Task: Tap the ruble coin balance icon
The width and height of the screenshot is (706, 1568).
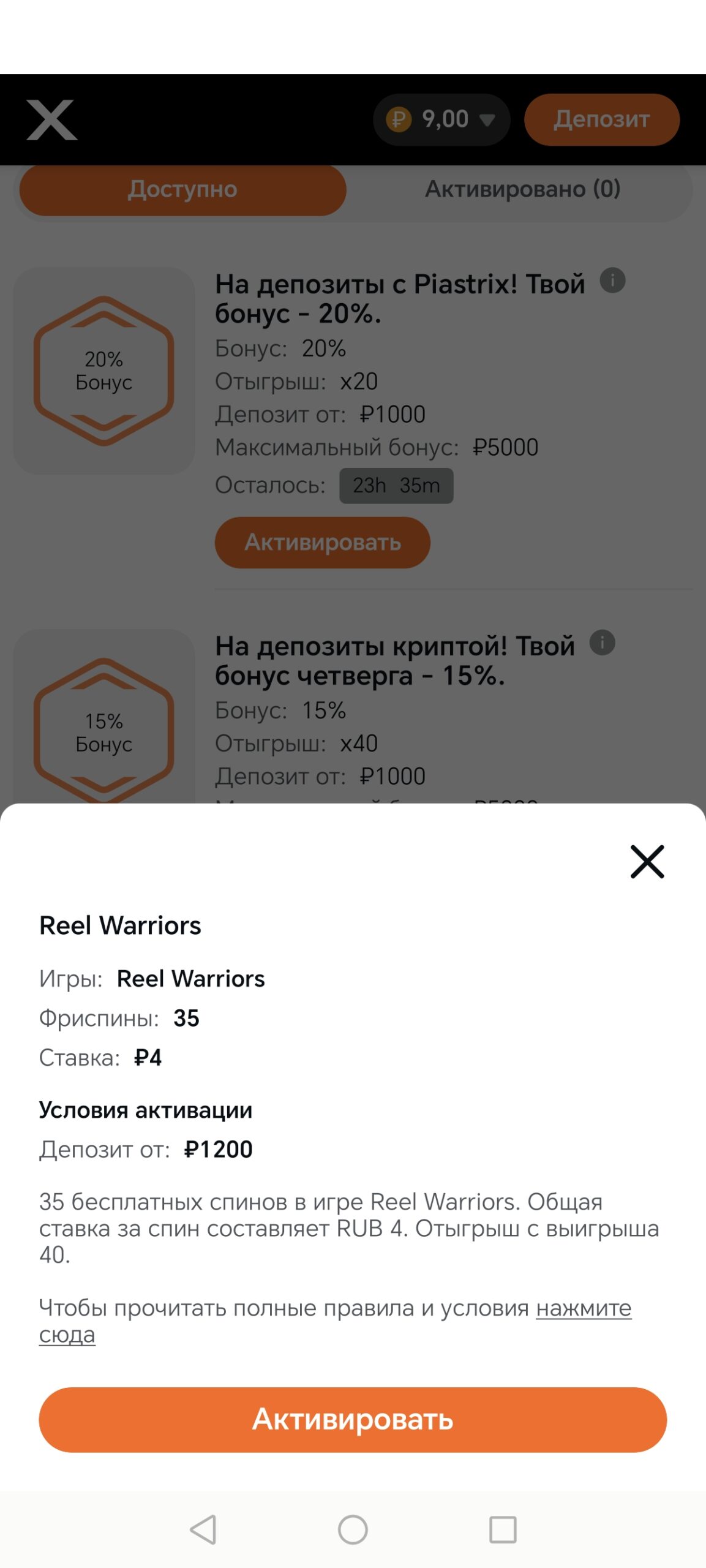Action: pyautogui.click(x=399, y=119)
